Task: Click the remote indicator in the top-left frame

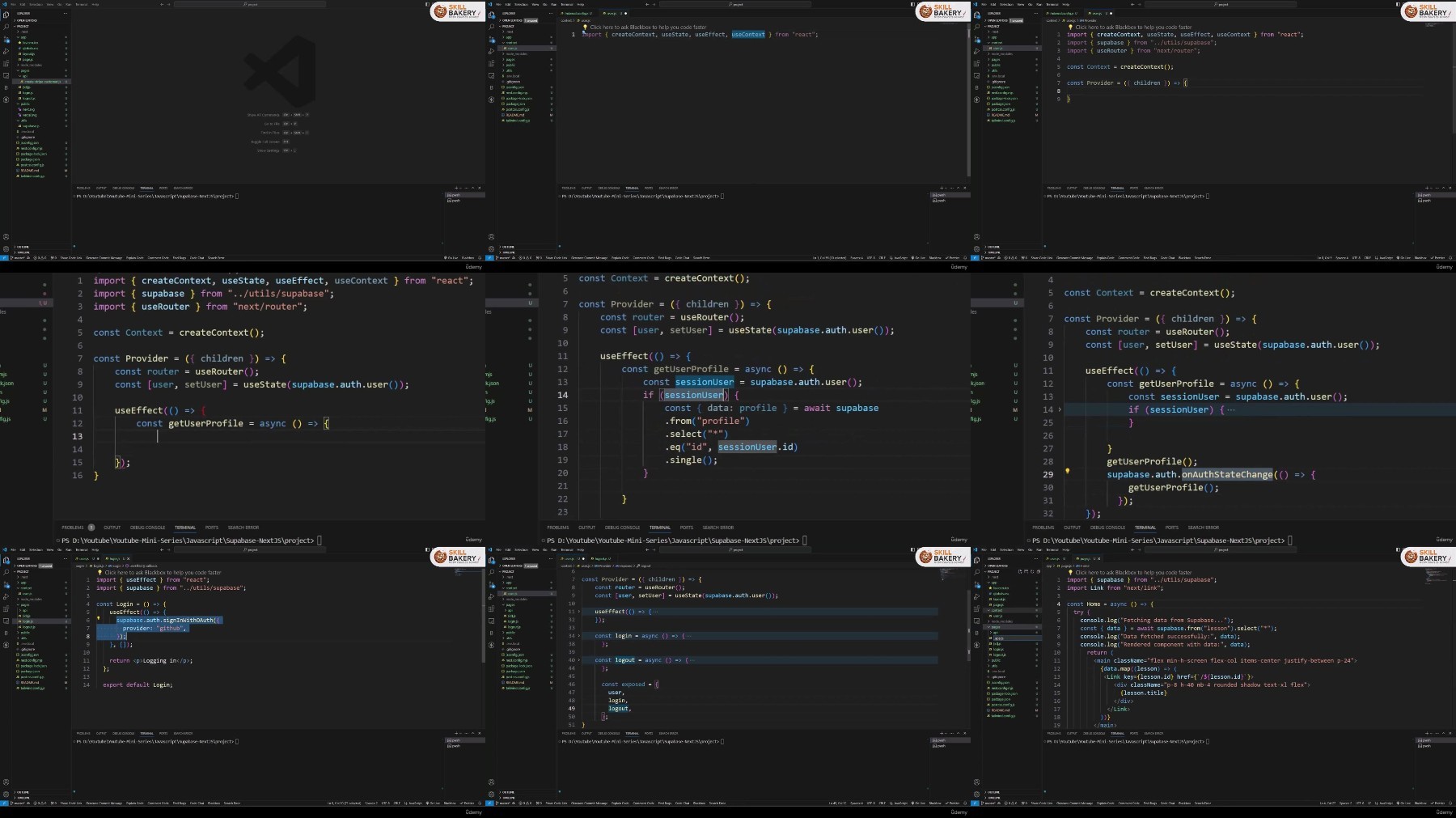Action: click(x=2, y=257)
